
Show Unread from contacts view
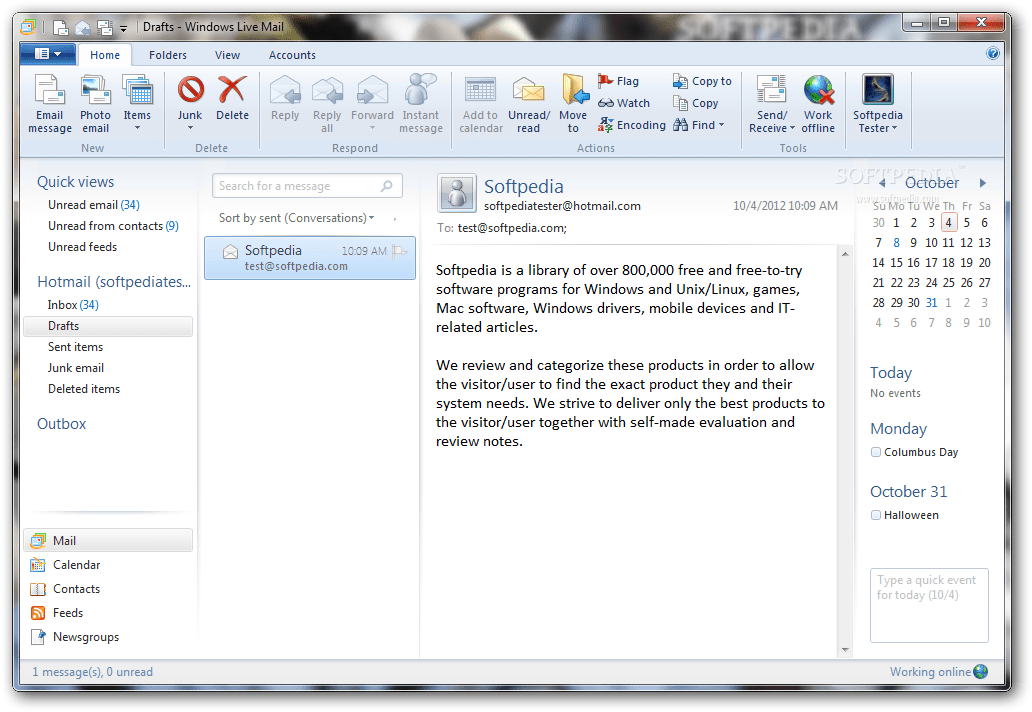coord(113,226)
